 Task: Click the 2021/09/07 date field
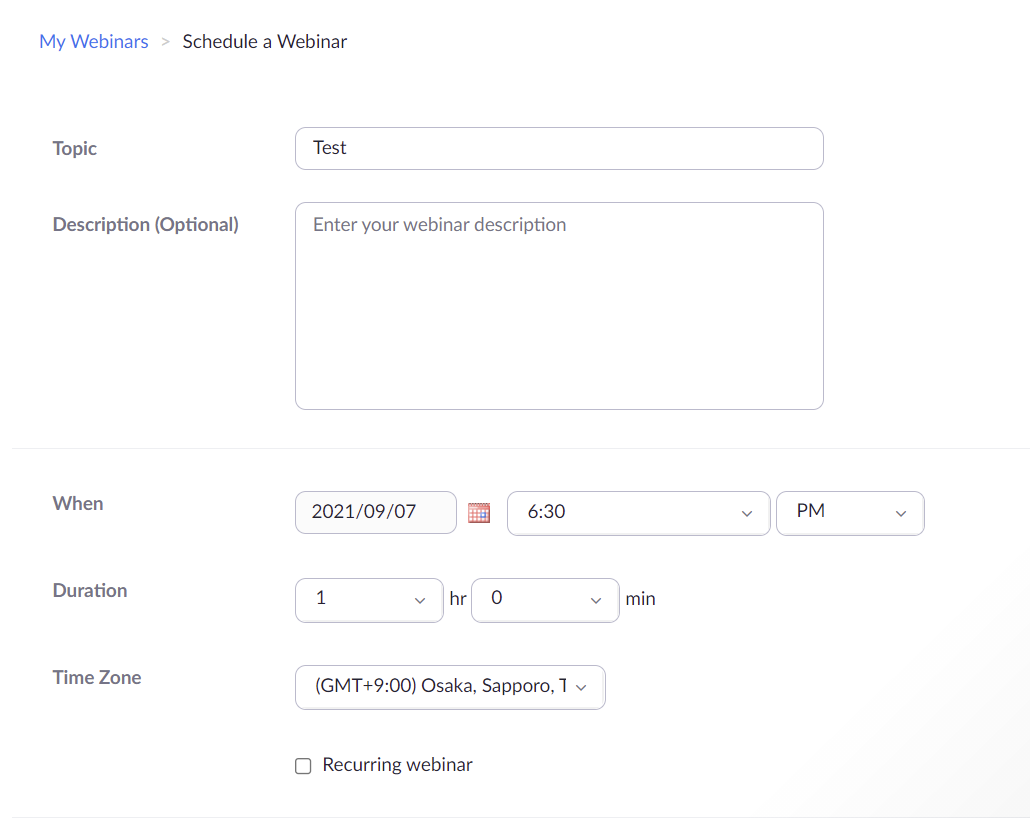pos(376,512)
